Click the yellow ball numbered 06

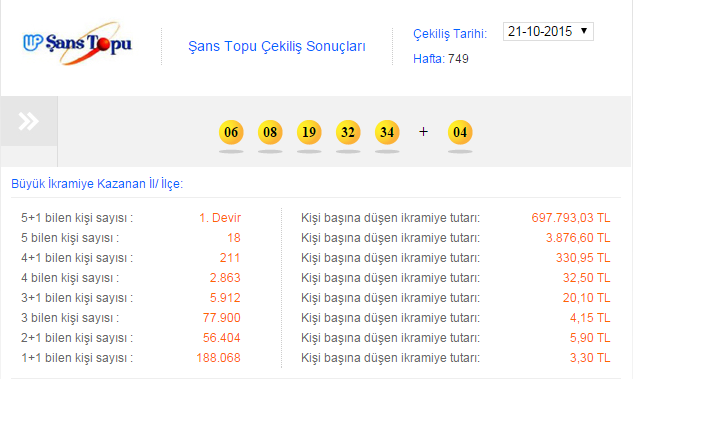tap(231, 132)
